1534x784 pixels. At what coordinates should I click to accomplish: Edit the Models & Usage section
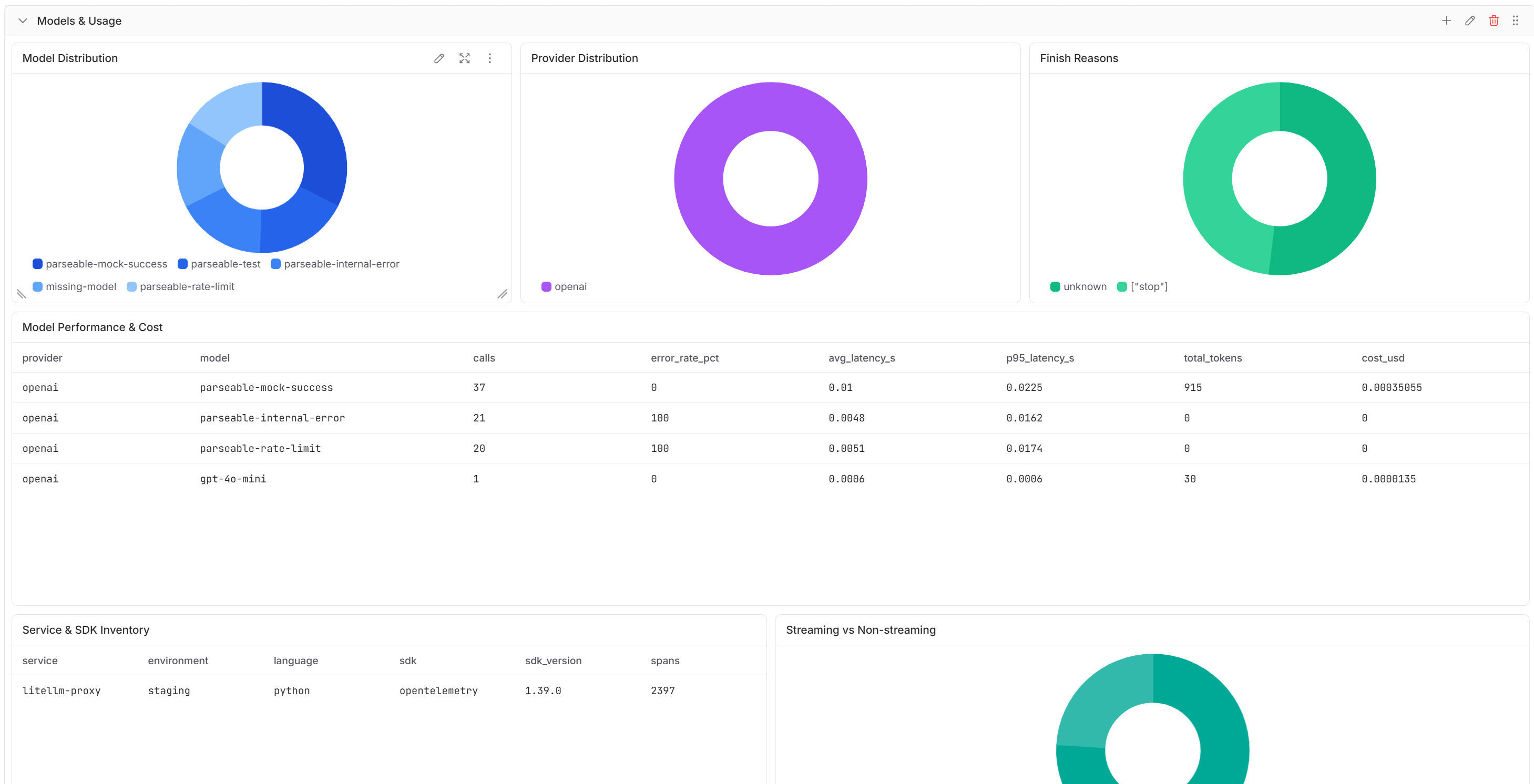pos(1470,21)
